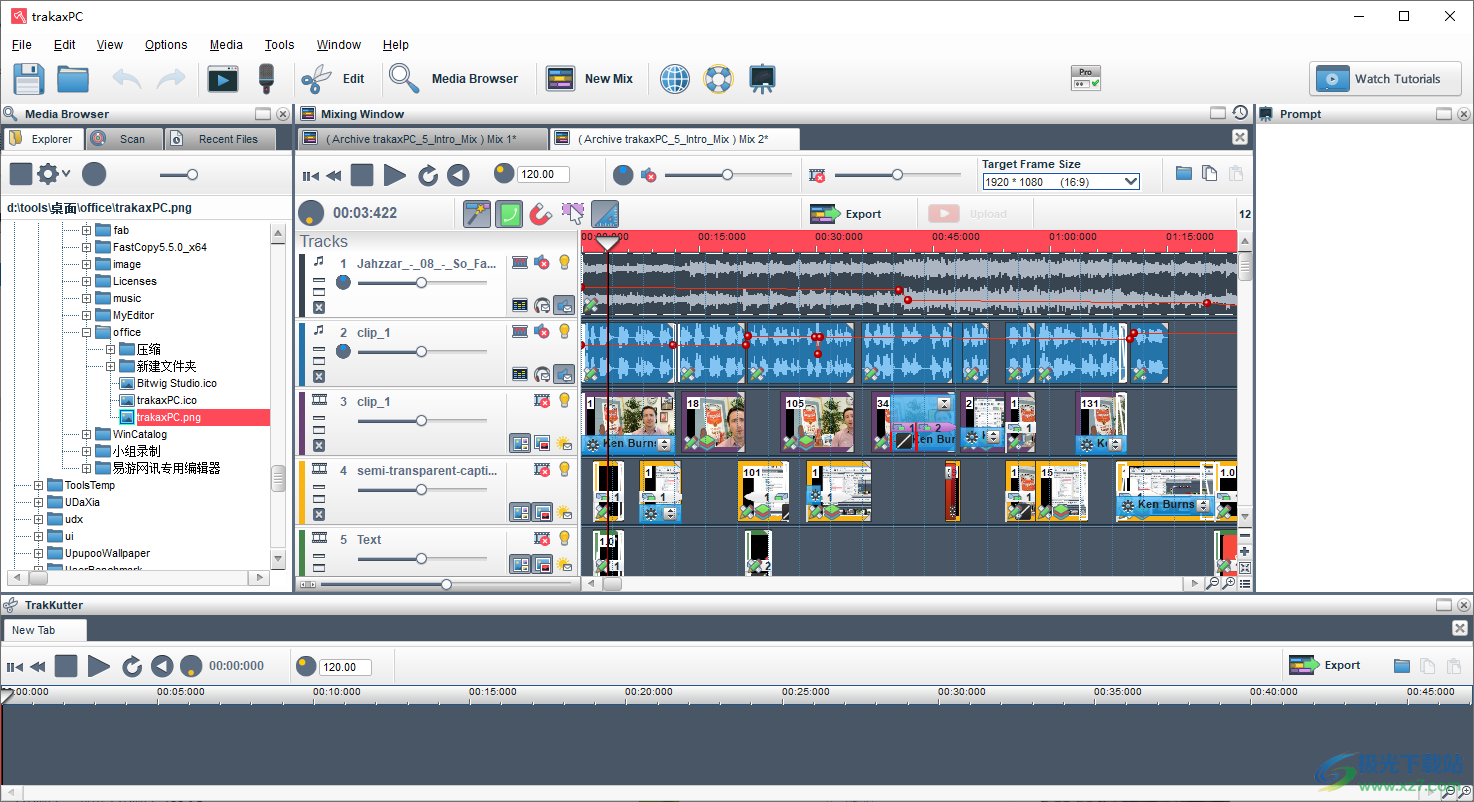Viewport: 1474px width, 802px height.
Task: Click the magnet snap icon
Action: 540,214
